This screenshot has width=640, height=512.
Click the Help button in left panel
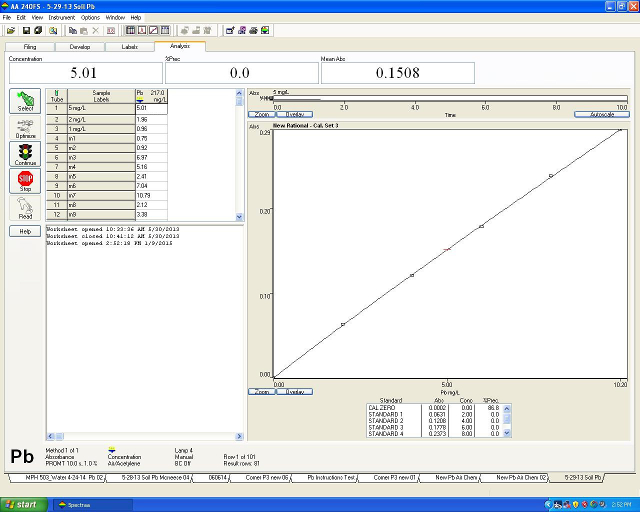[25, 231]
